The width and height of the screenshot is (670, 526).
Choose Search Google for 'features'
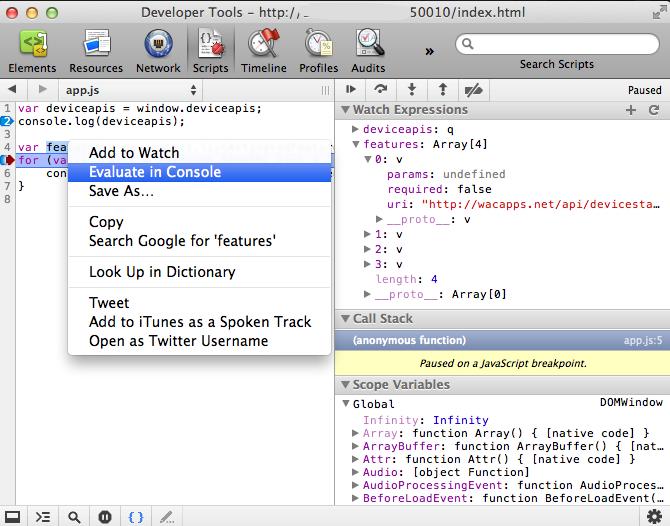pyautogui.click(x=200, y=241)
